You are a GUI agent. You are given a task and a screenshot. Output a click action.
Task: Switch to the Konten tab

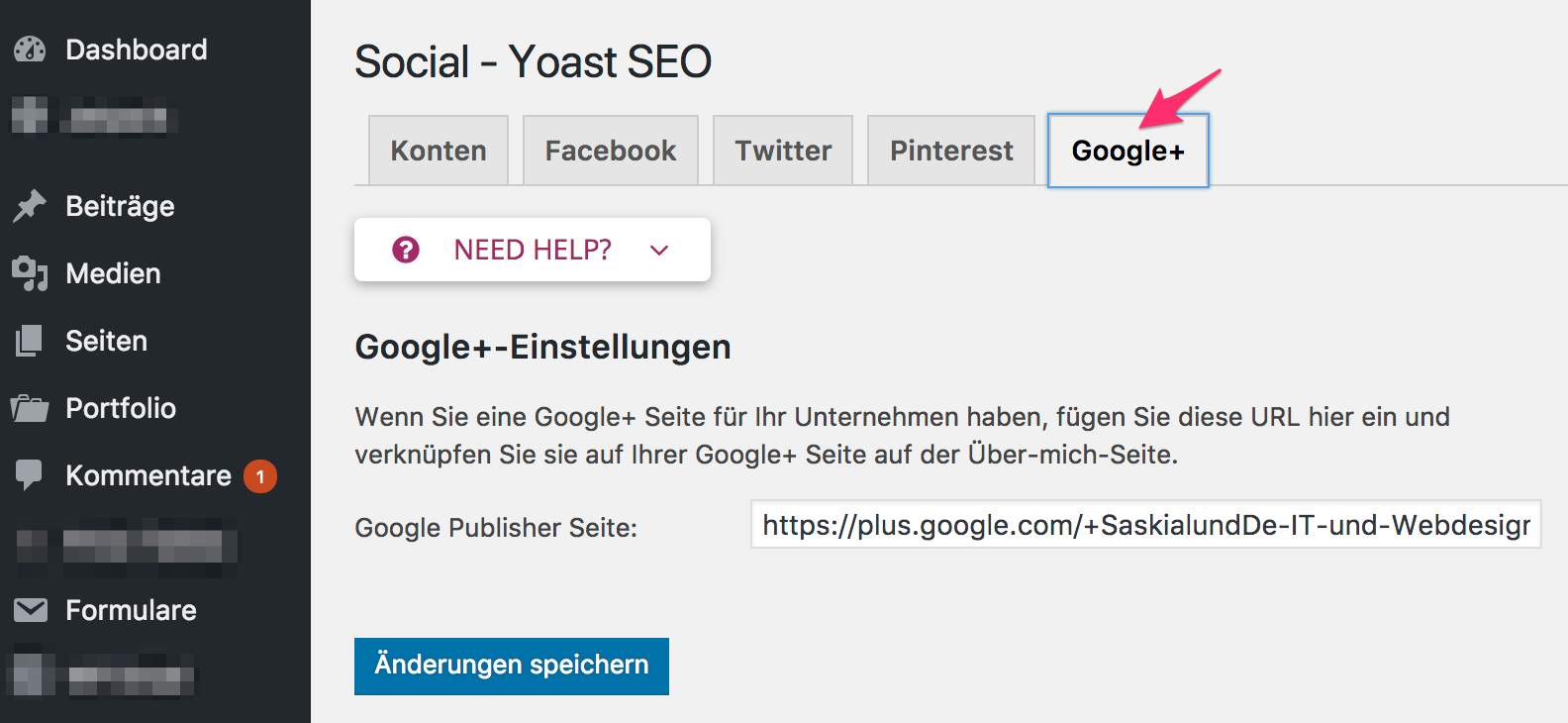pyautogui.click(x=439, y=151)
